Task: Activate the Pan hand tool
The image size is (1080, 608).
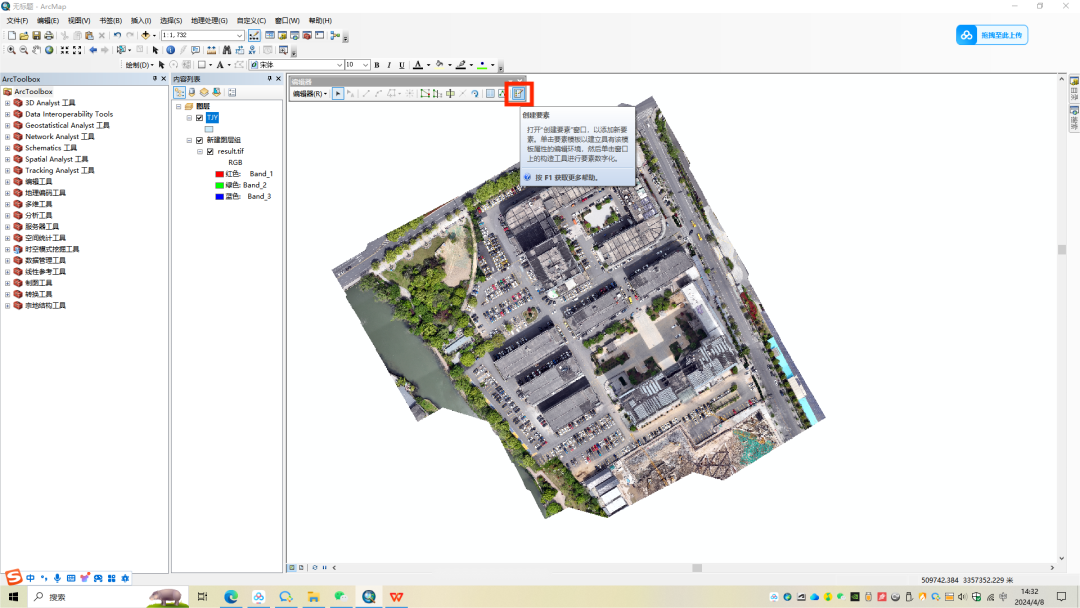Action: [x=36, y=50]
